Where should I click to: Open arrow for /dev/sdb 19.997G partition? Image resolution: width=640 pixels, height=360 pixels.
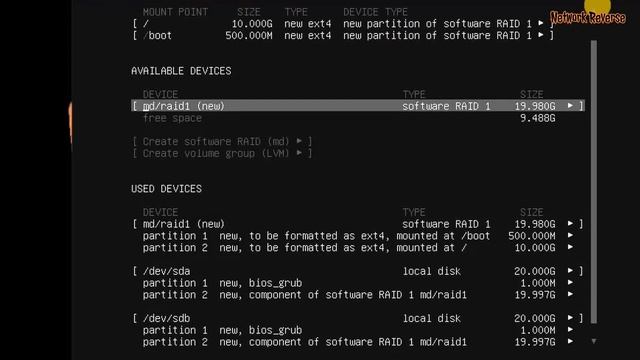(x=570, y=341)
